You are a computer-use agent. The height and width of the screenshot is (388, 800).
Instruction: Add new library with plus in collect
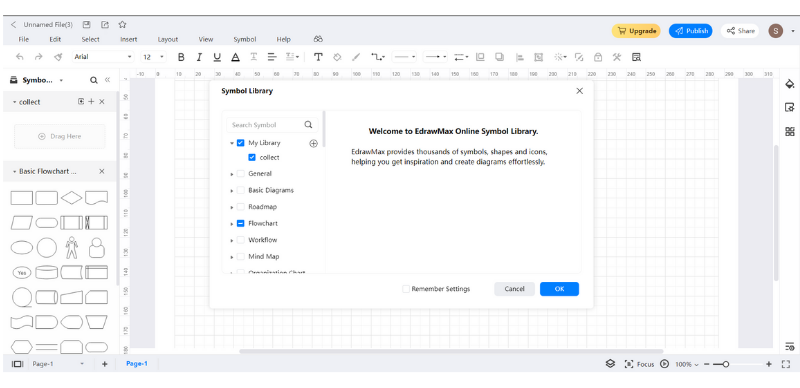91,102
